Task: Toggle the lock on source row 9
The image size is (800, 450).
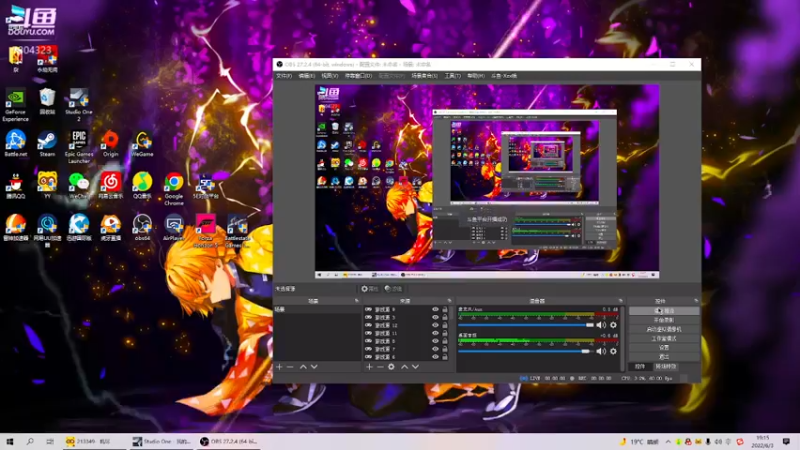Action: point(445,309)
